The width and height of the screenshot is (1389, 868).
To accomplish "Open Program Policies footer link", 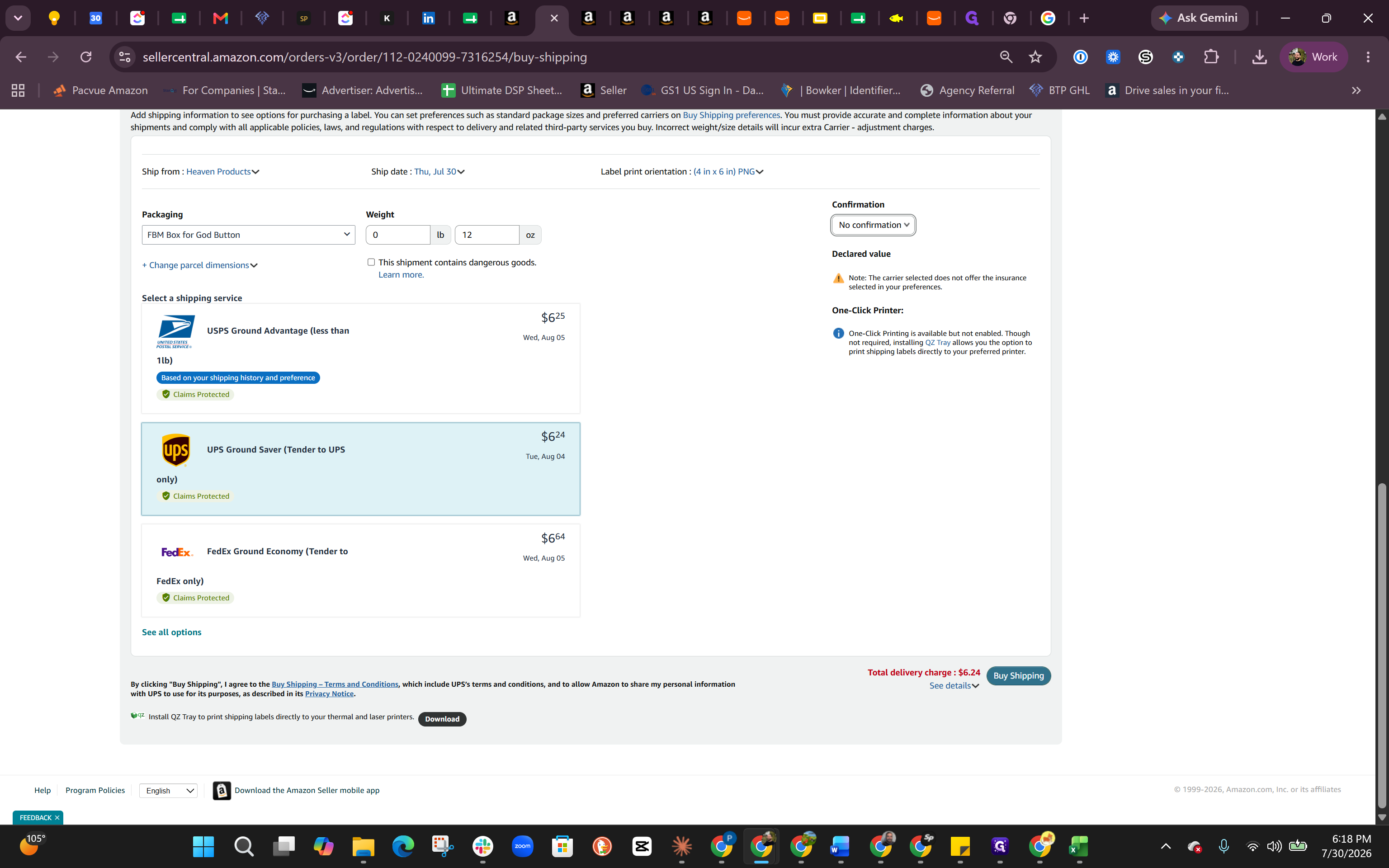I will (x=95, y=791).
